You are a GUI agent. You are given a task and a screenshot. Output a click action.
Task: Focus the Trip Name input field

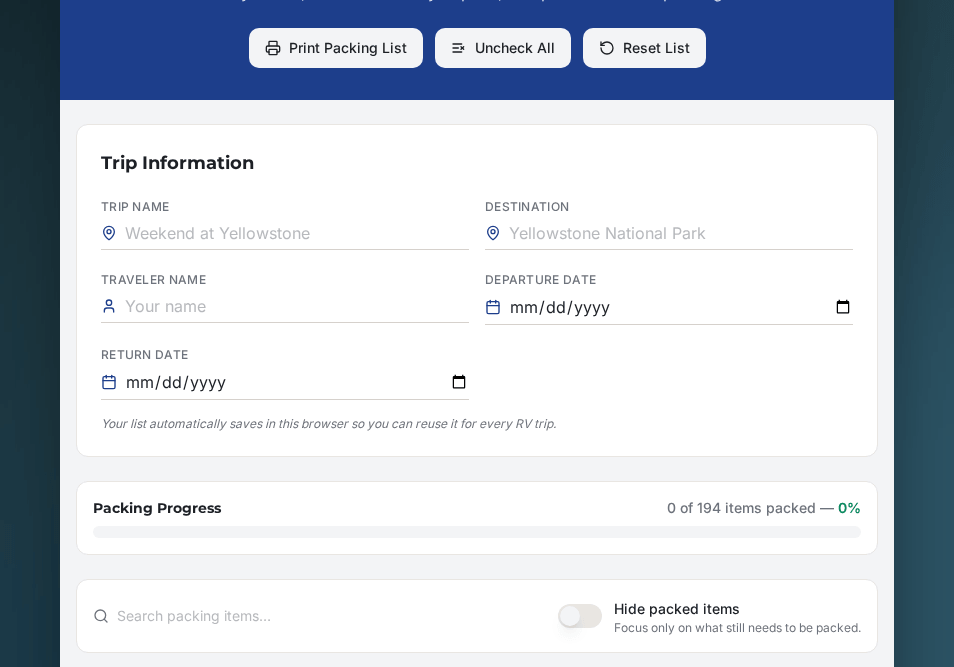[x=295, y=233]
